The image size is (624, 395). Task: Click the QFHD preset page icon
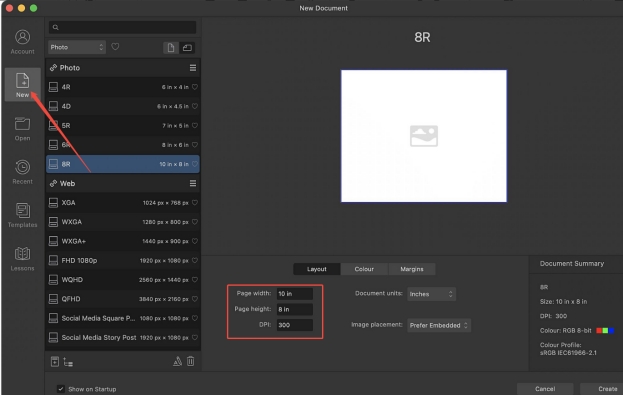53,299
